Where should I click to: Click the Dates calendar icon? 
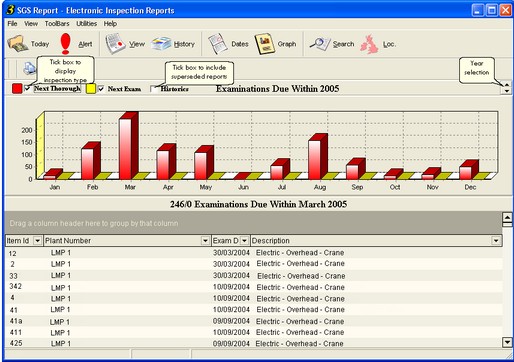(x=218, y=44)
